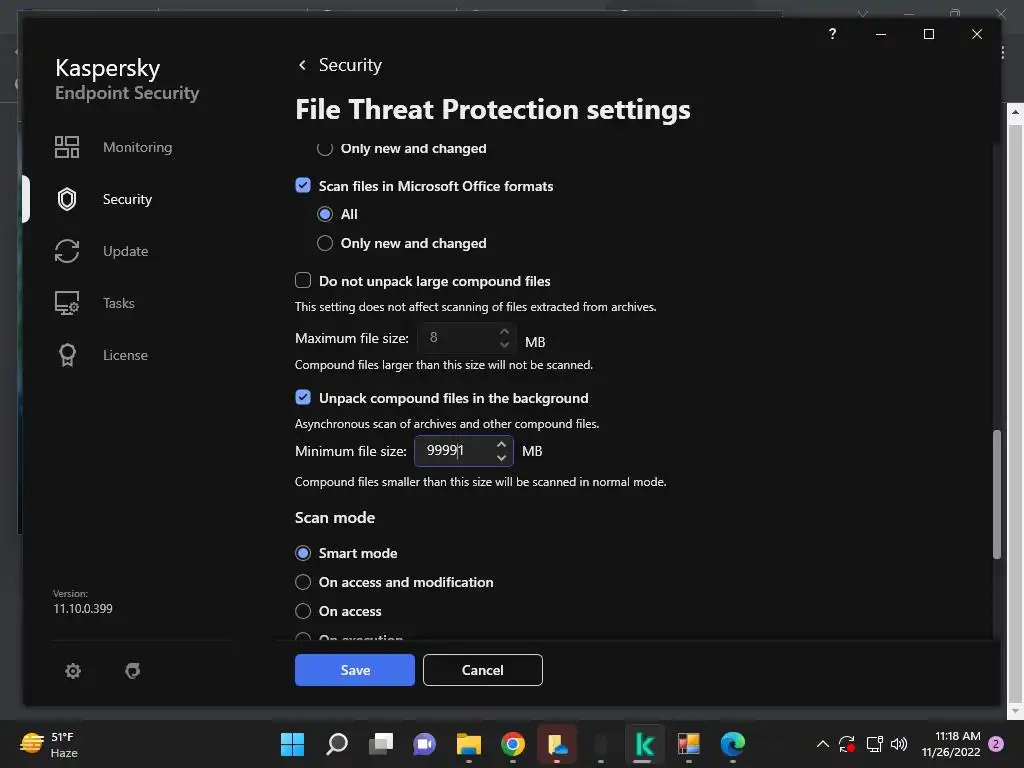Screen dimensions: 1024x768
Task: Open the License ribbon icon
Action: [67, 355]
